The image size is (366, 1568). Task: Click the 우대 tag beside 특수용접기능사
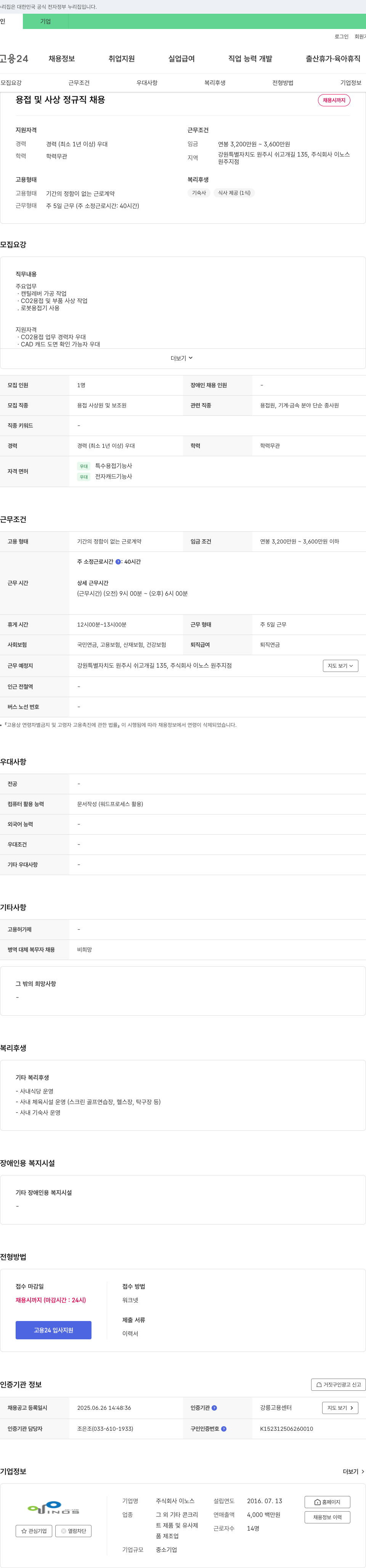[x=84, y=466]
